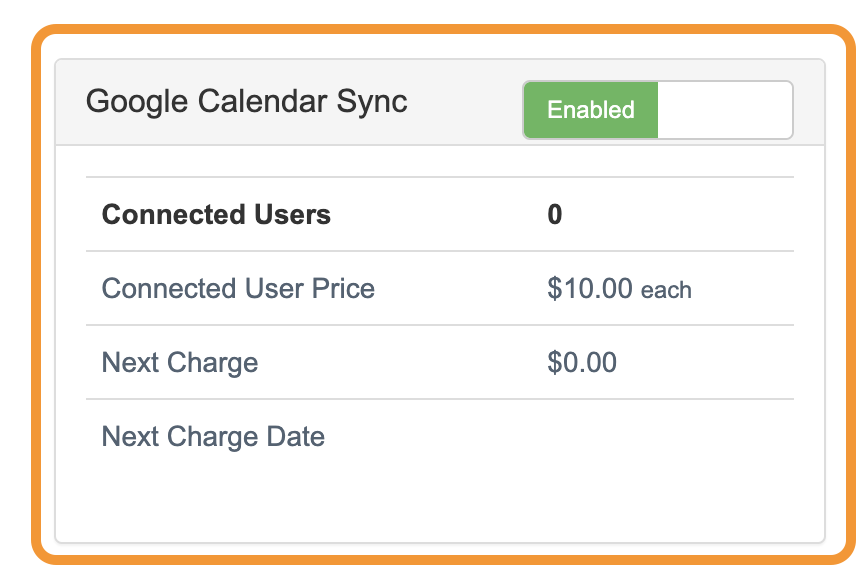860x578 pixels.
Task: Select the $0.00 Next Charge amount
Action: [581, 362]
